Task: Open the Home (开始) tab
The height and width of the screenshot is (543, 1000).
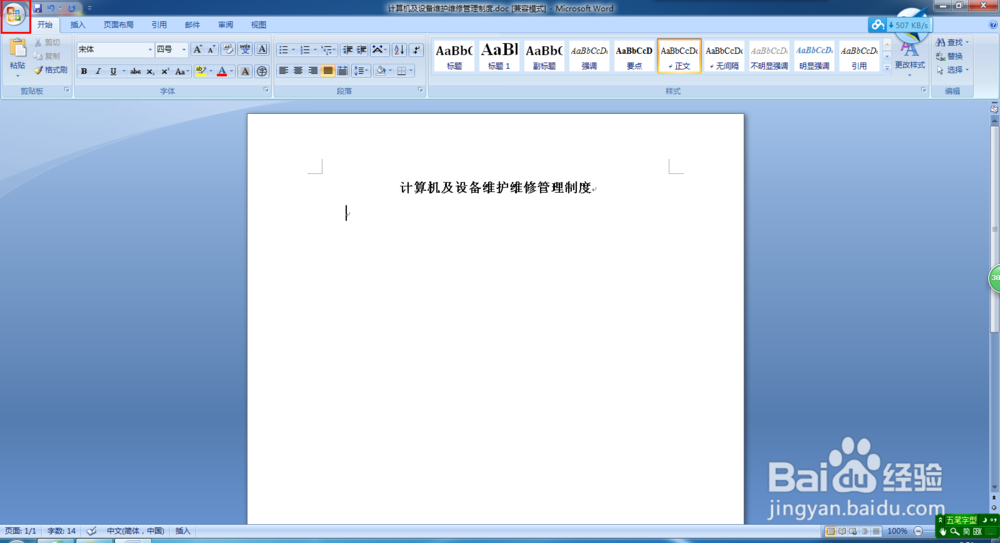Action: [x=45, y=25]
